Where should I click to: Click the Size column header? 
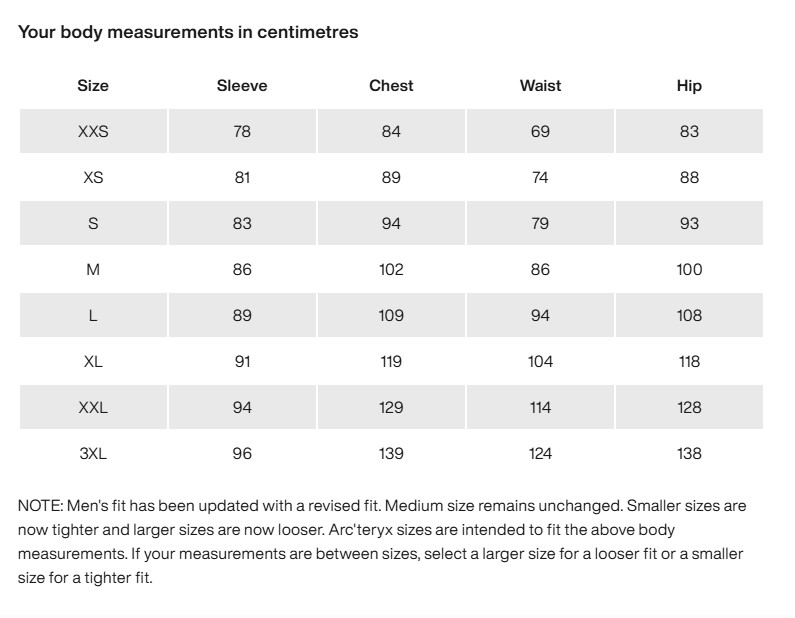93,85
